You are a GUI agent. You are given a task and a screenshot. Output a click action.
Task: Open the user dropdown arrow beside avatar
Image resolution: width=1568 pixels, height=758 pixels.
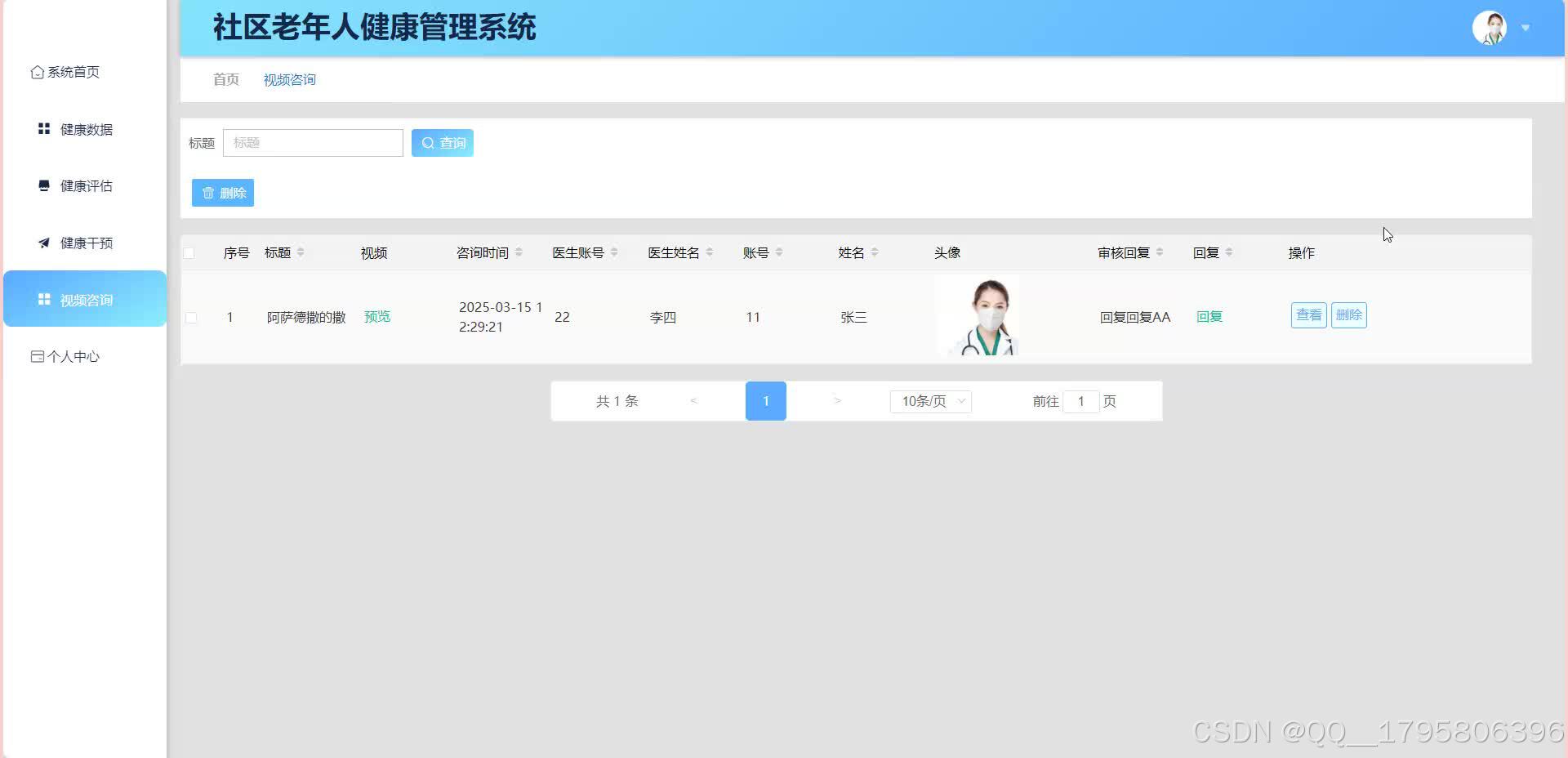tap(1526, 28)
